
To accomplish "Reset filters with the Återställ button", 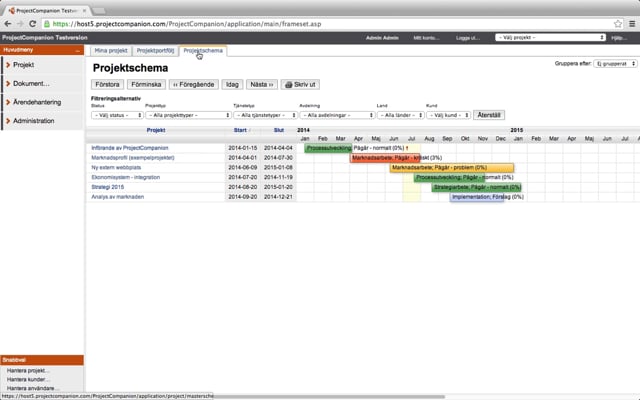I will (x=489, y=115).
